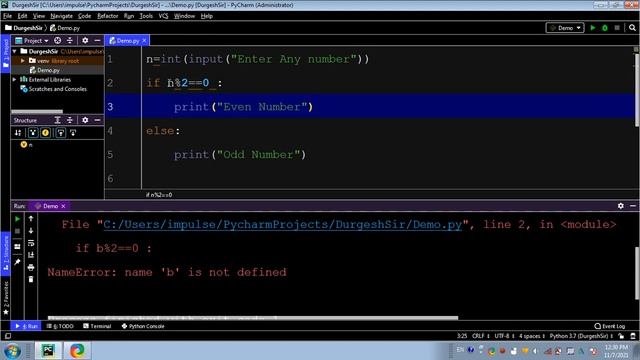Expand all in Structure panel
Screen dimensions: 640x360
point(58,120)
